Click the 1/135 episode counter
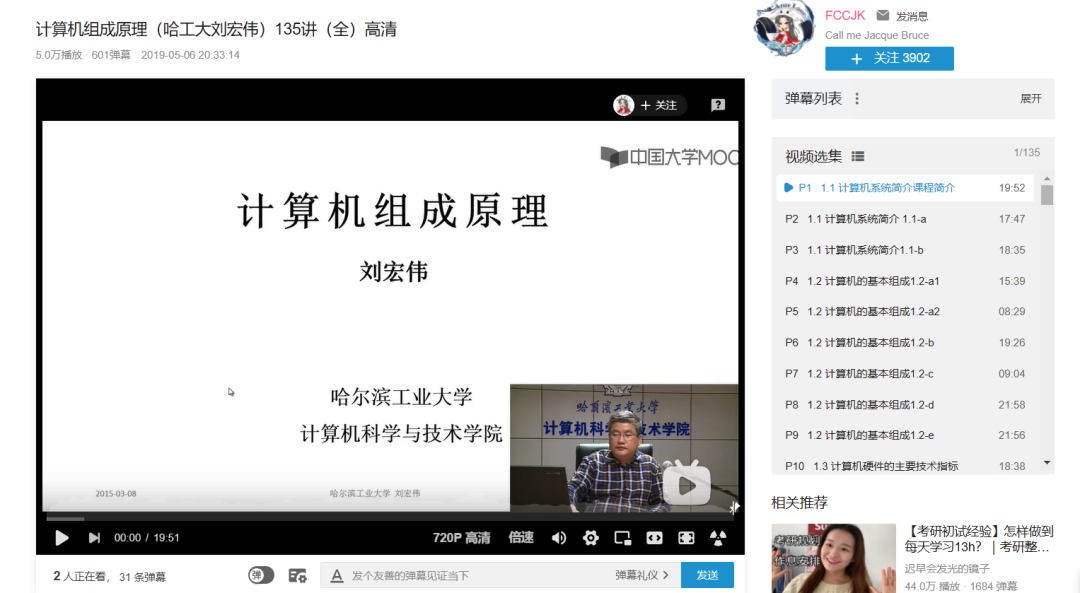Image resolution: width=1080 pixels, height=593 pixels. [x=1027, y=152]
